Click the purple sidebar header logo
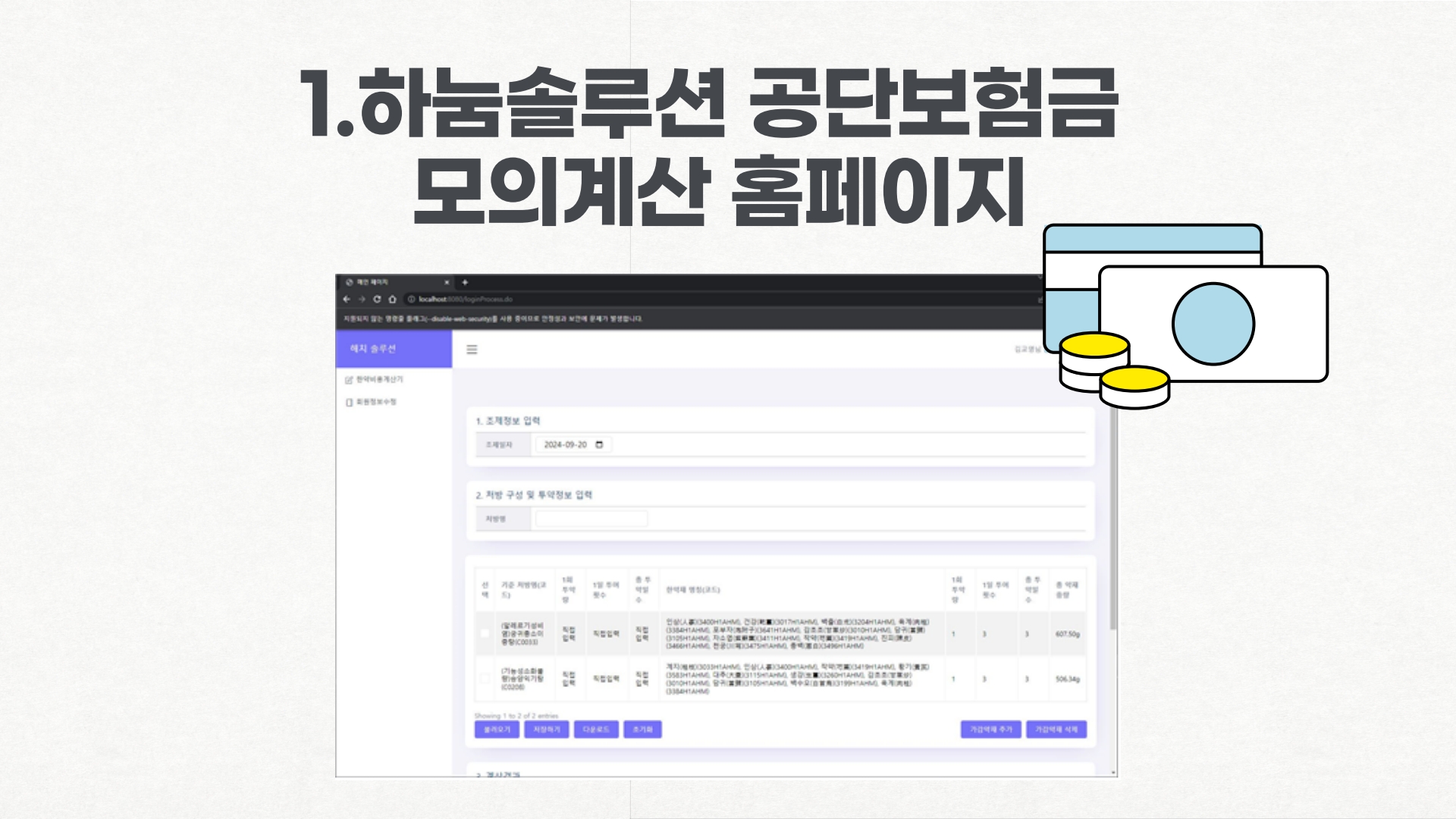This screenshot has height=819, width=1456. click(394, 349)
